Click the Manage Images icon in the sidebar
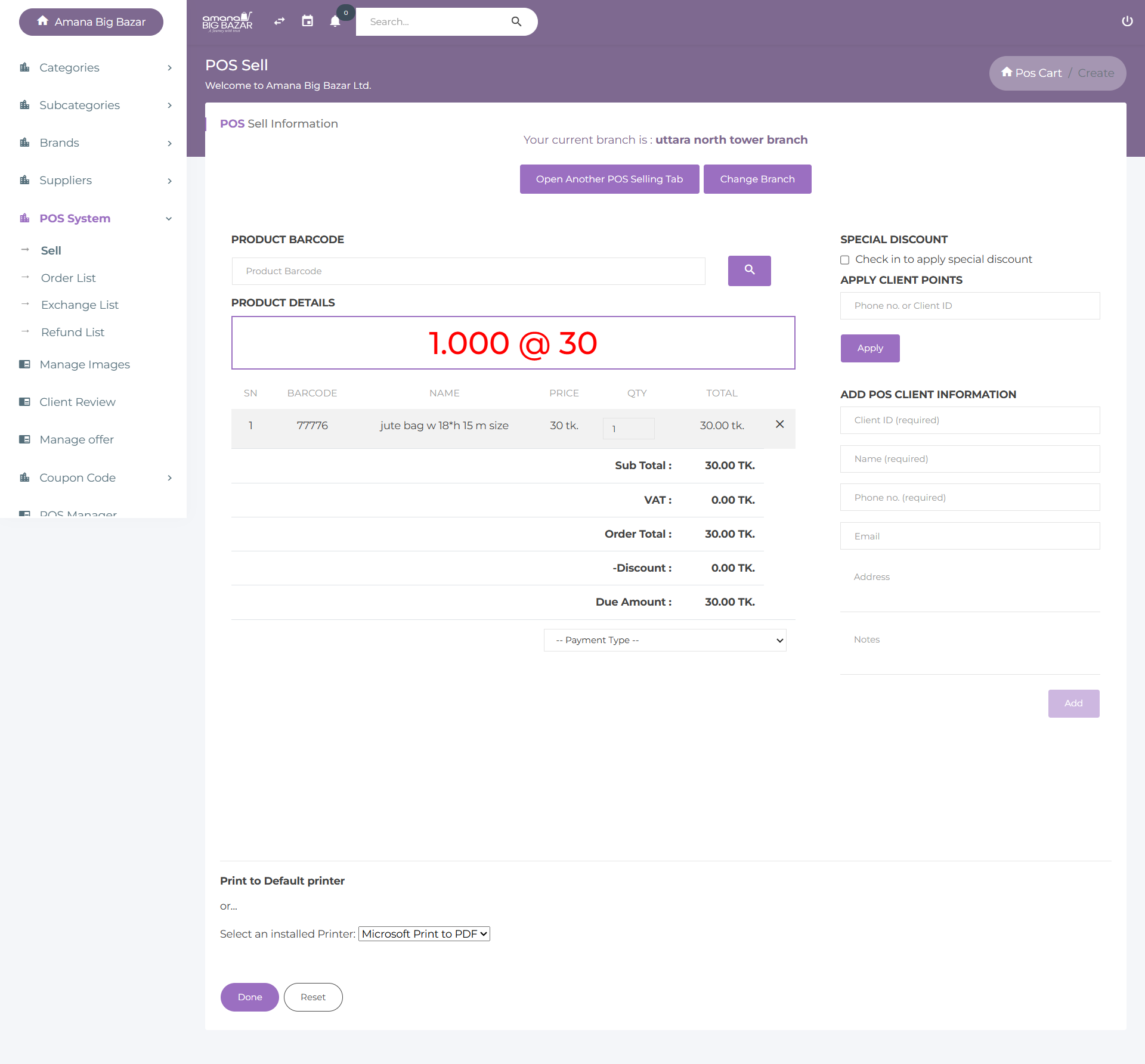This screenshot has height=1064, width=1145. [24, 364]
